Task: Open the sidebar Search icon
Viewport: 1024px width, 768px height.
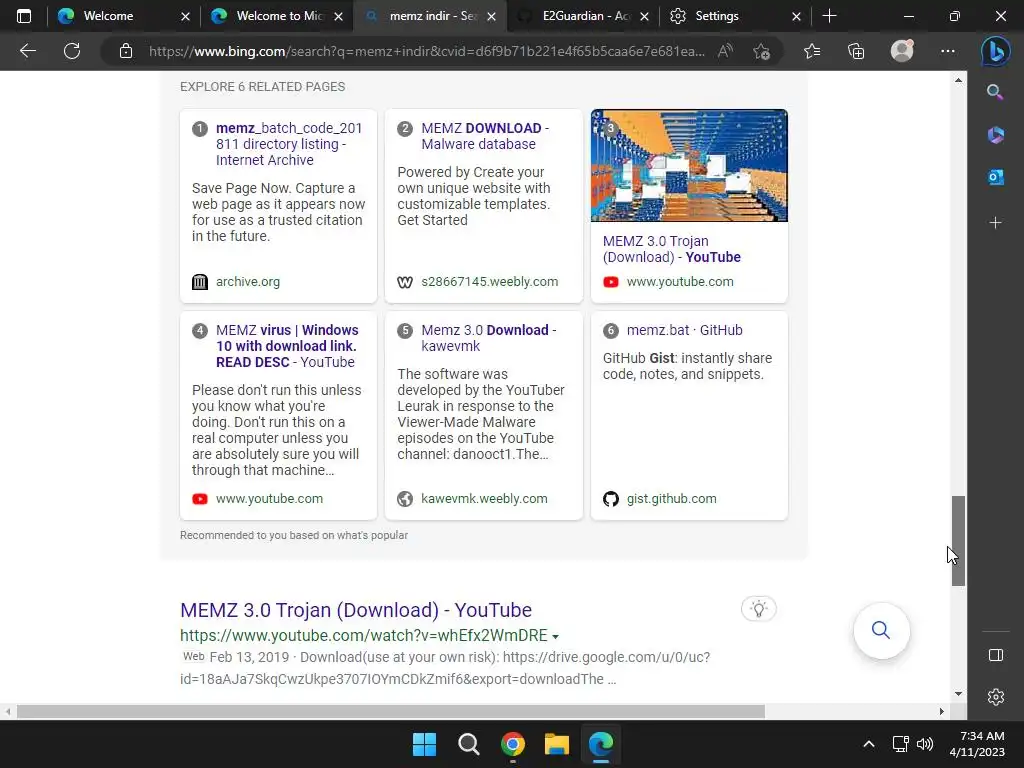Action: coord(995,92)
